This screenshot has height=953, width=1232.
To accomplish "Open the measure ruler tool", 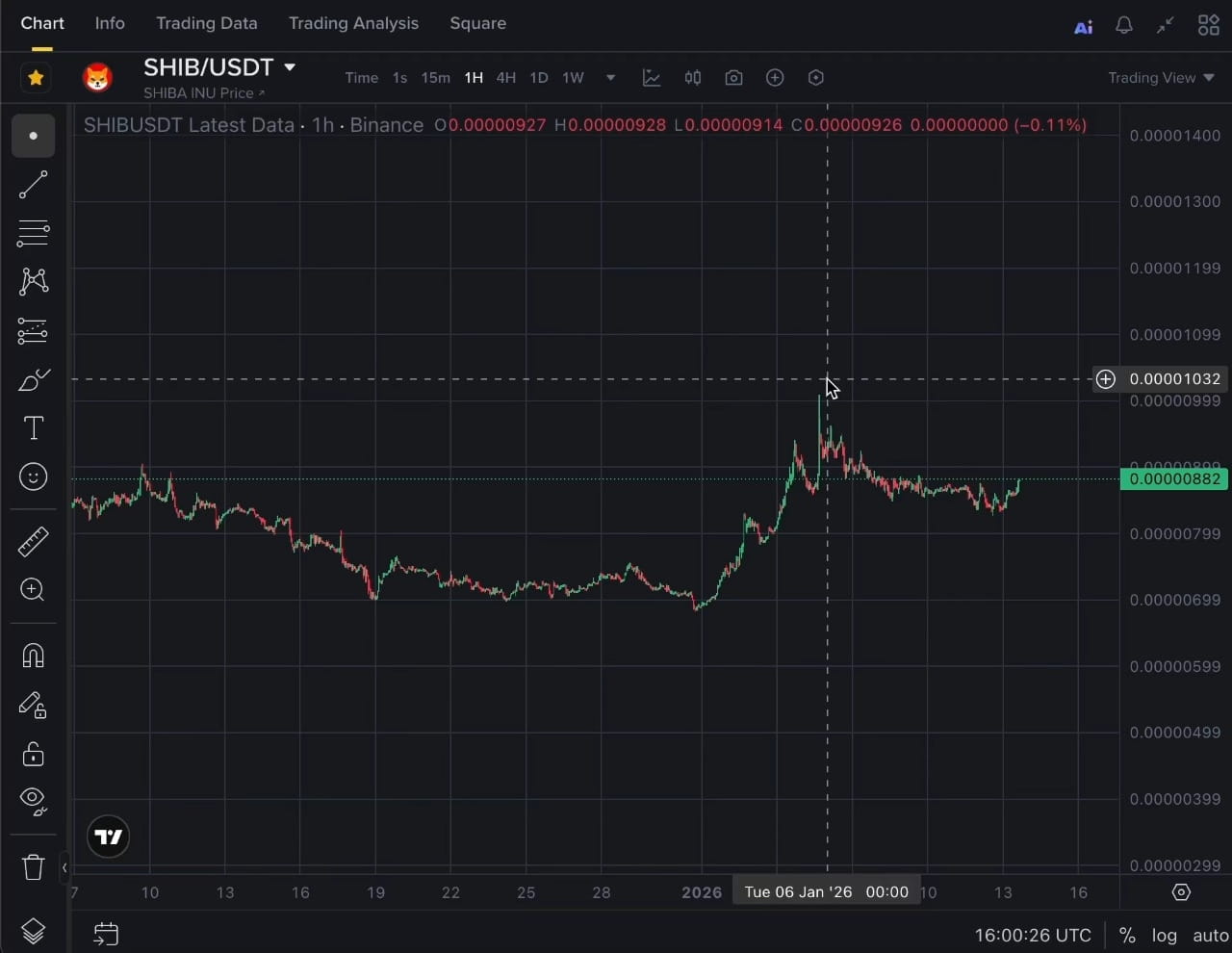I will coord(33,541).
